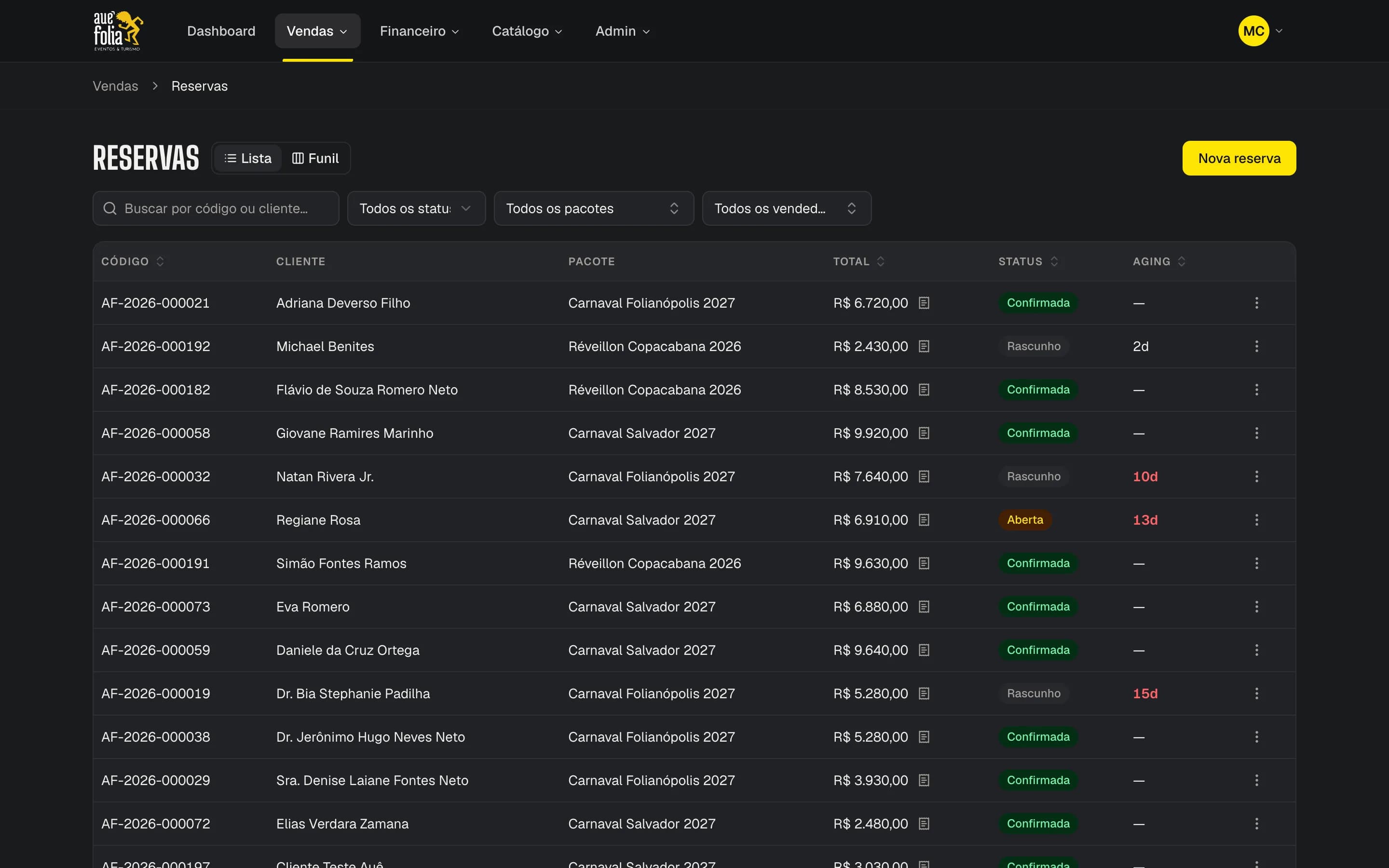Open actions menu for Eva Romero row
The height and width of the screenshot is (868, 1389).
1256,607
